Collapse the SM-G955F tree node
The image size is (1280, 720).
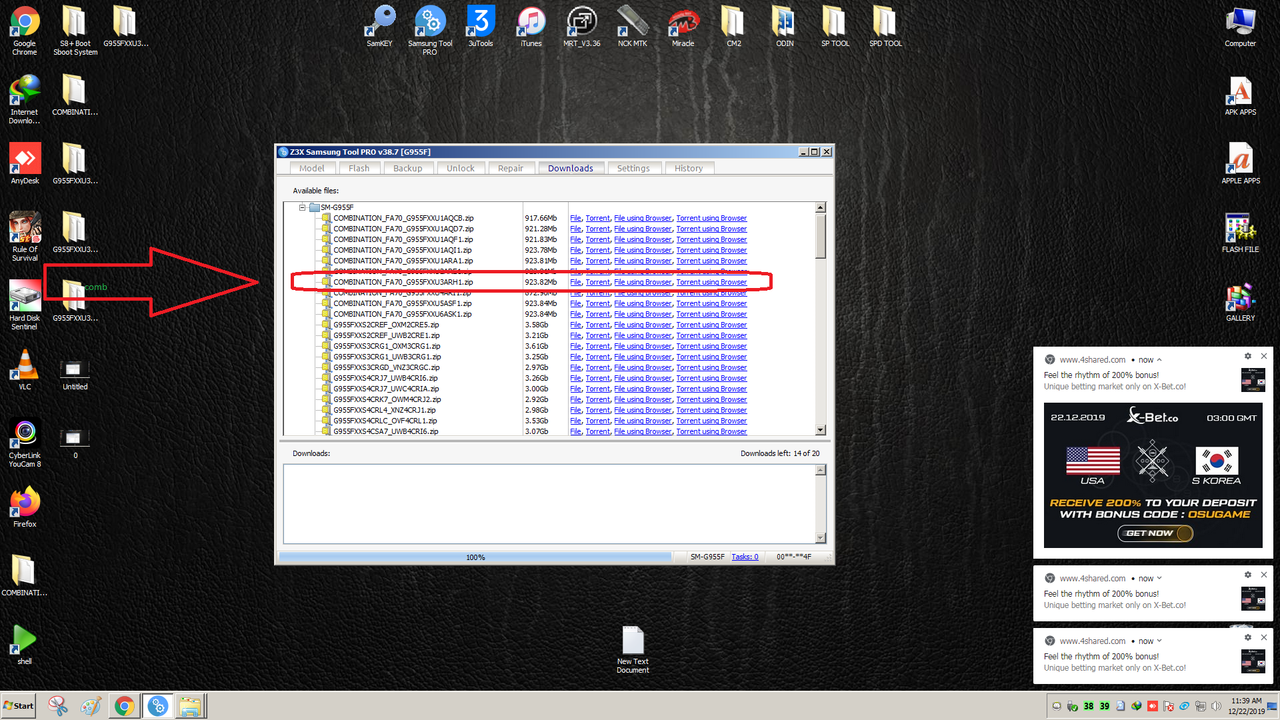coord(302,207)
